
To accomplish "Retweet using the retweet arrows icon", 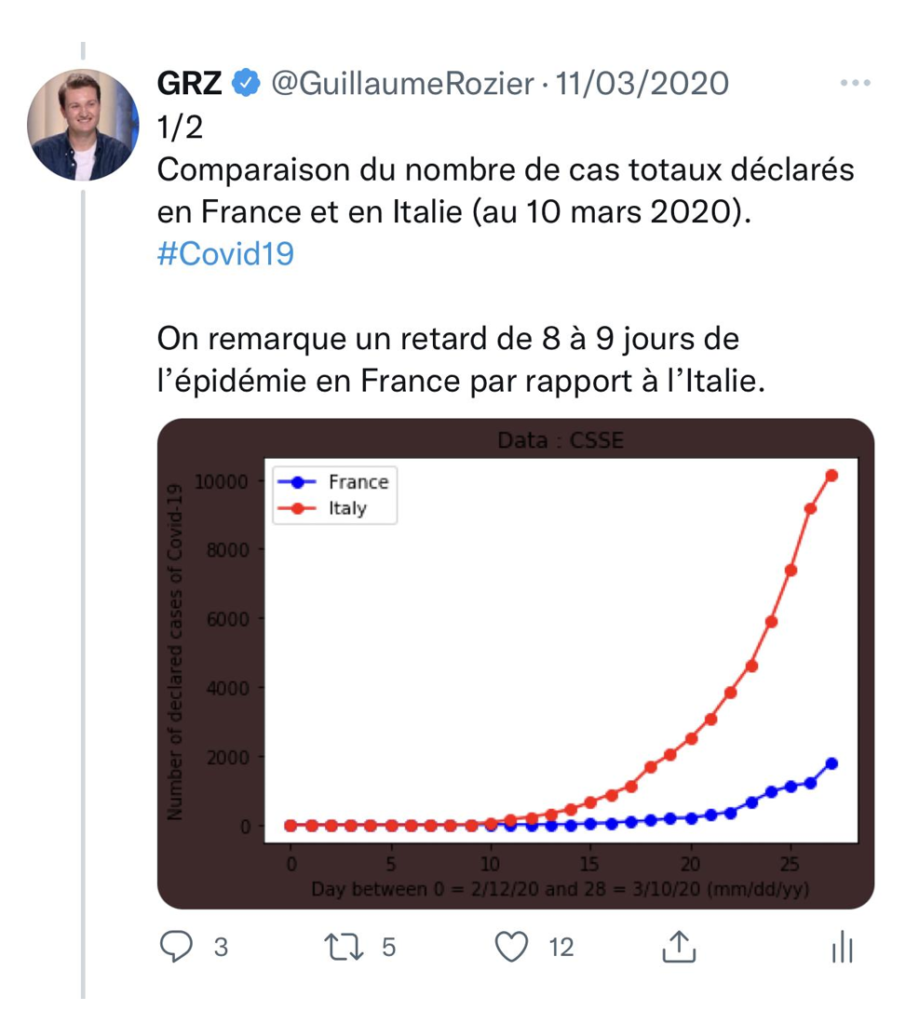I will click(x=344, y=947).
